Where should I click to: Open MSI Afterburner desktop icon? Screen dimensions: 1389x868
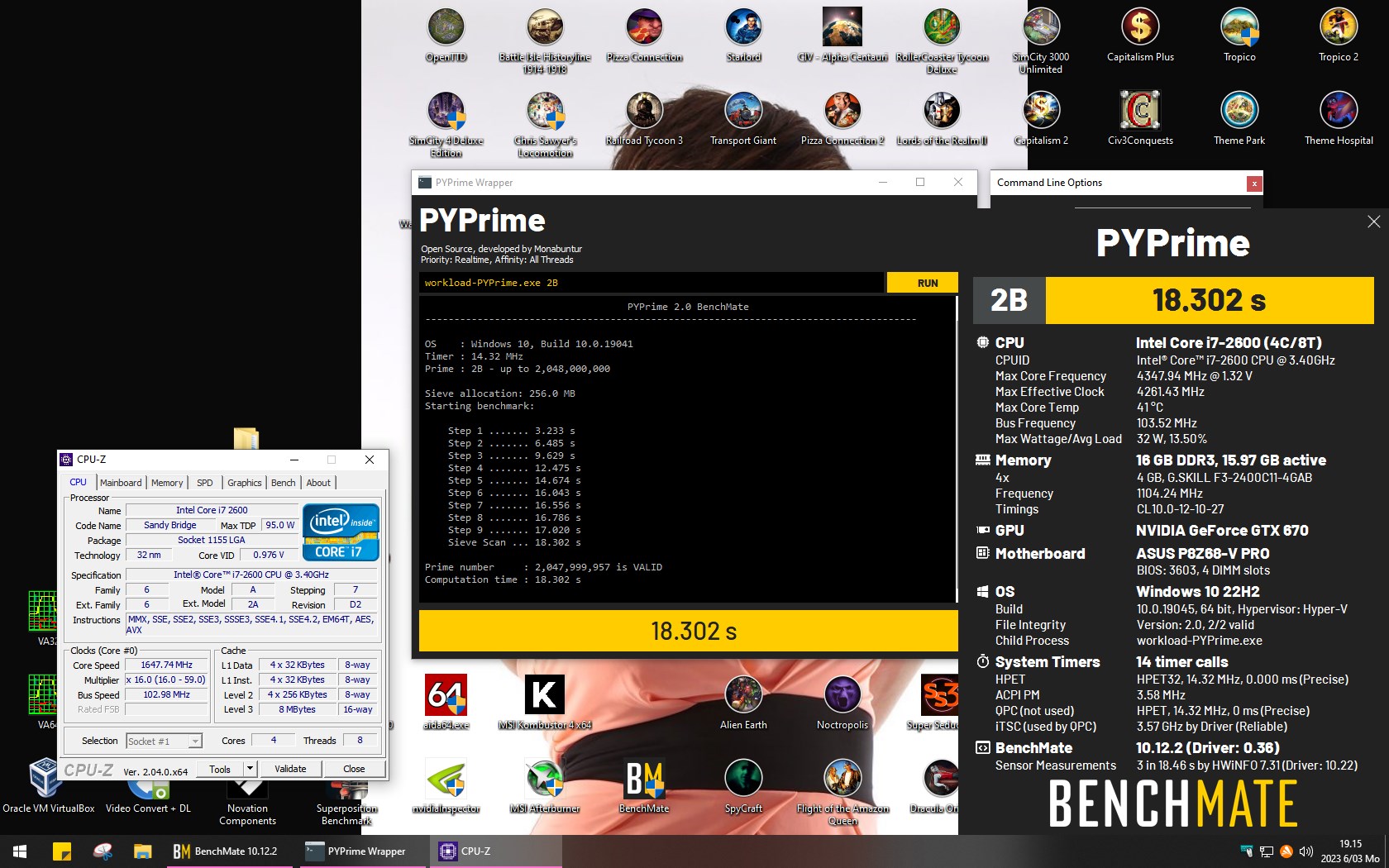point(545,785)
